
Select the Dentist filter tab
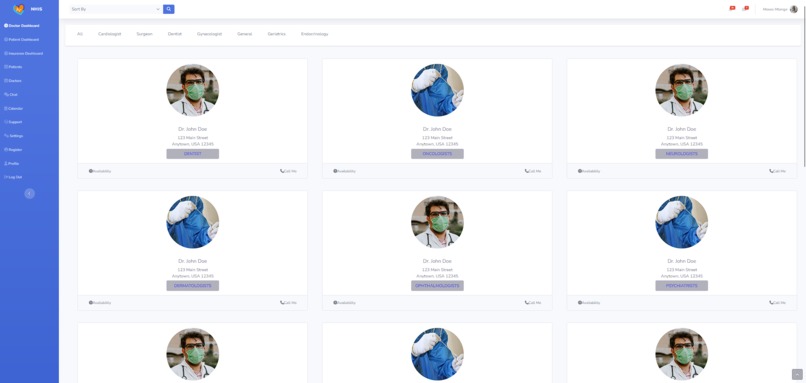175,34
